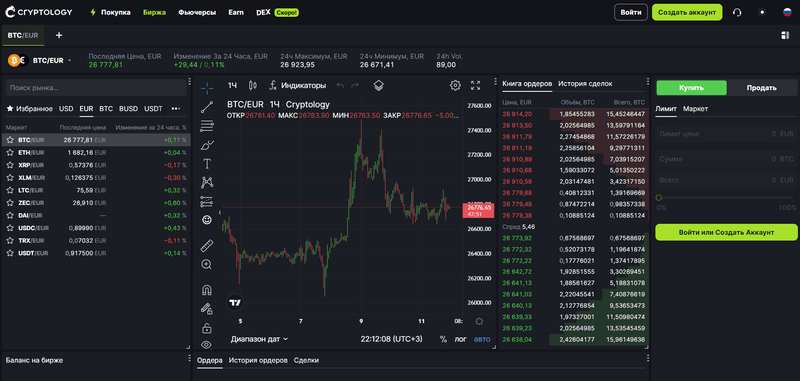The image size is (800, 381).
Task: Switch the chart to fullscreen mode
Action: (476, 85)
